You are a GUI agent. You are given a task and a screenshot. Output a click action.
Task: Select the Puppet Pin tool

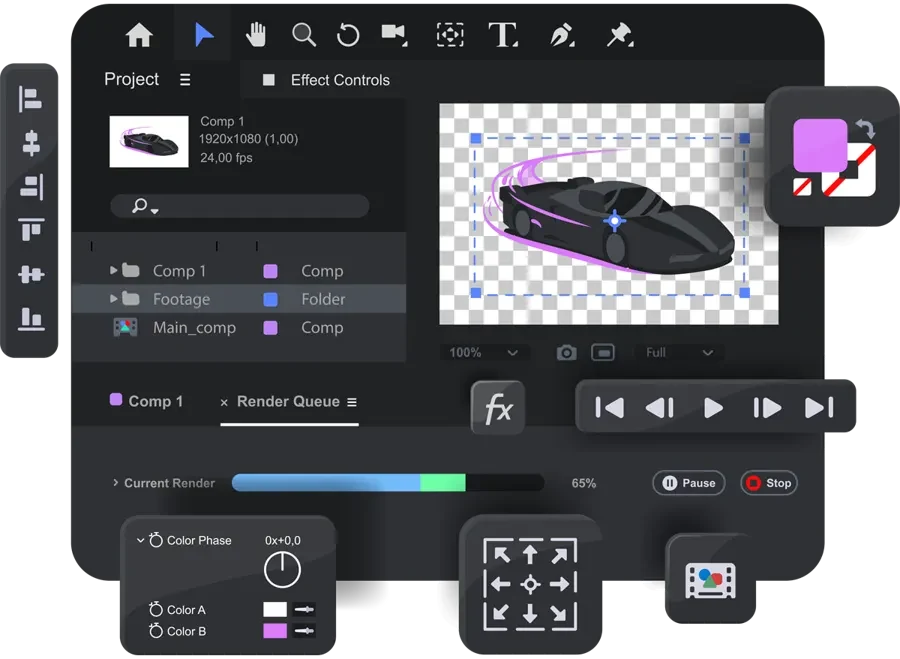click(x=620, y=35)
